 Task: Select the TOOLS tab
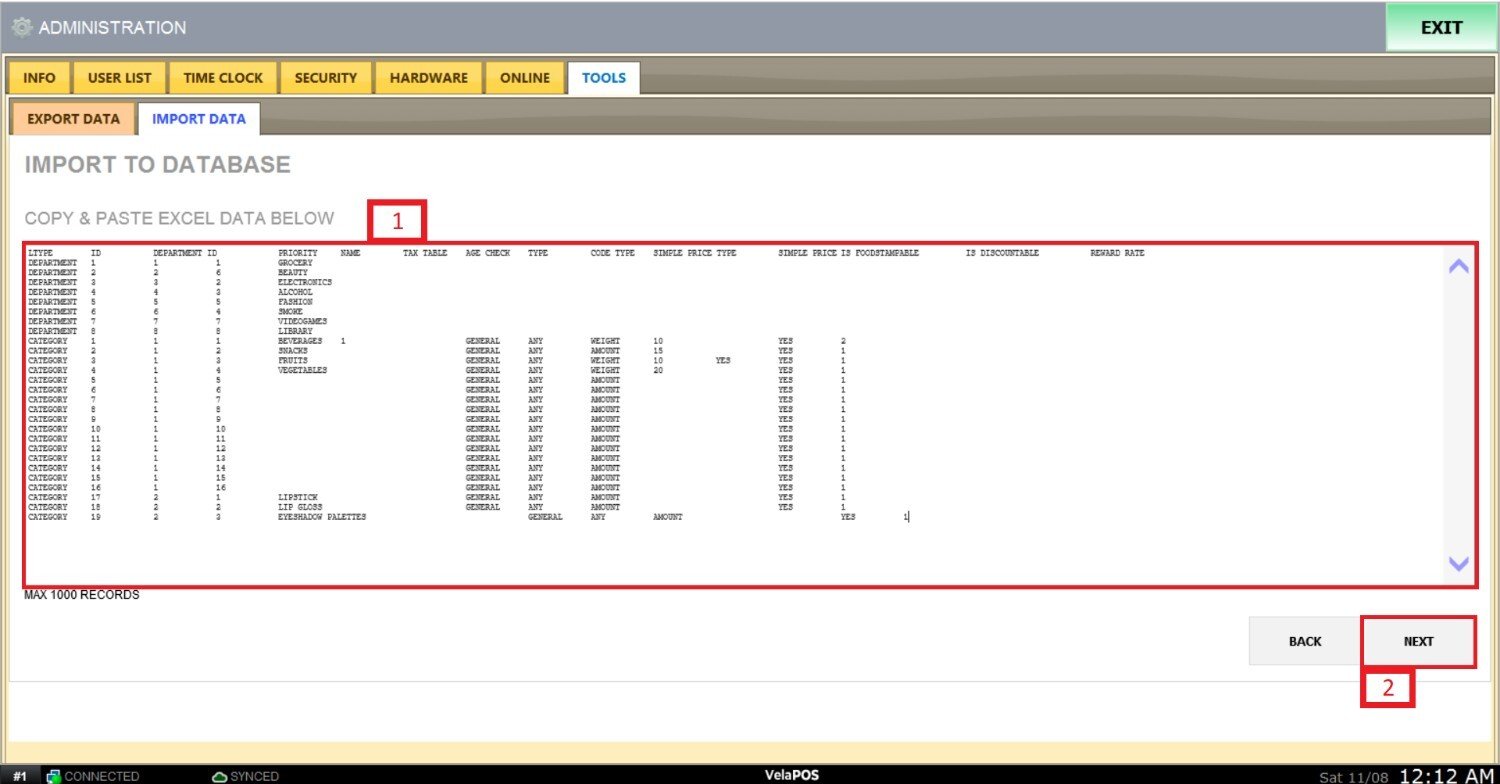[604, 78]
